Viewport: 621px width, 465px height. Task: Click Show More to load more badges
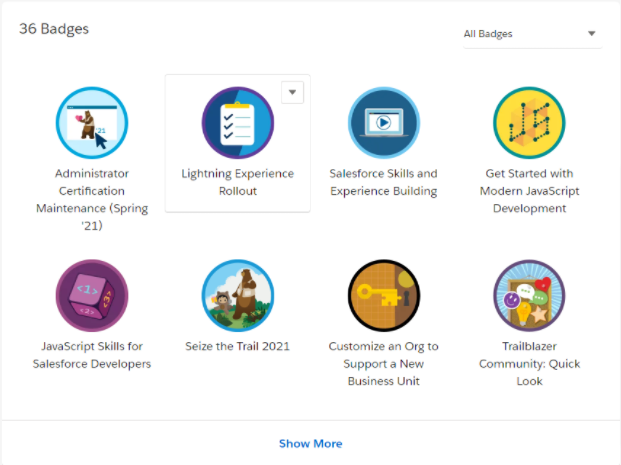click(x=310, y=443)
